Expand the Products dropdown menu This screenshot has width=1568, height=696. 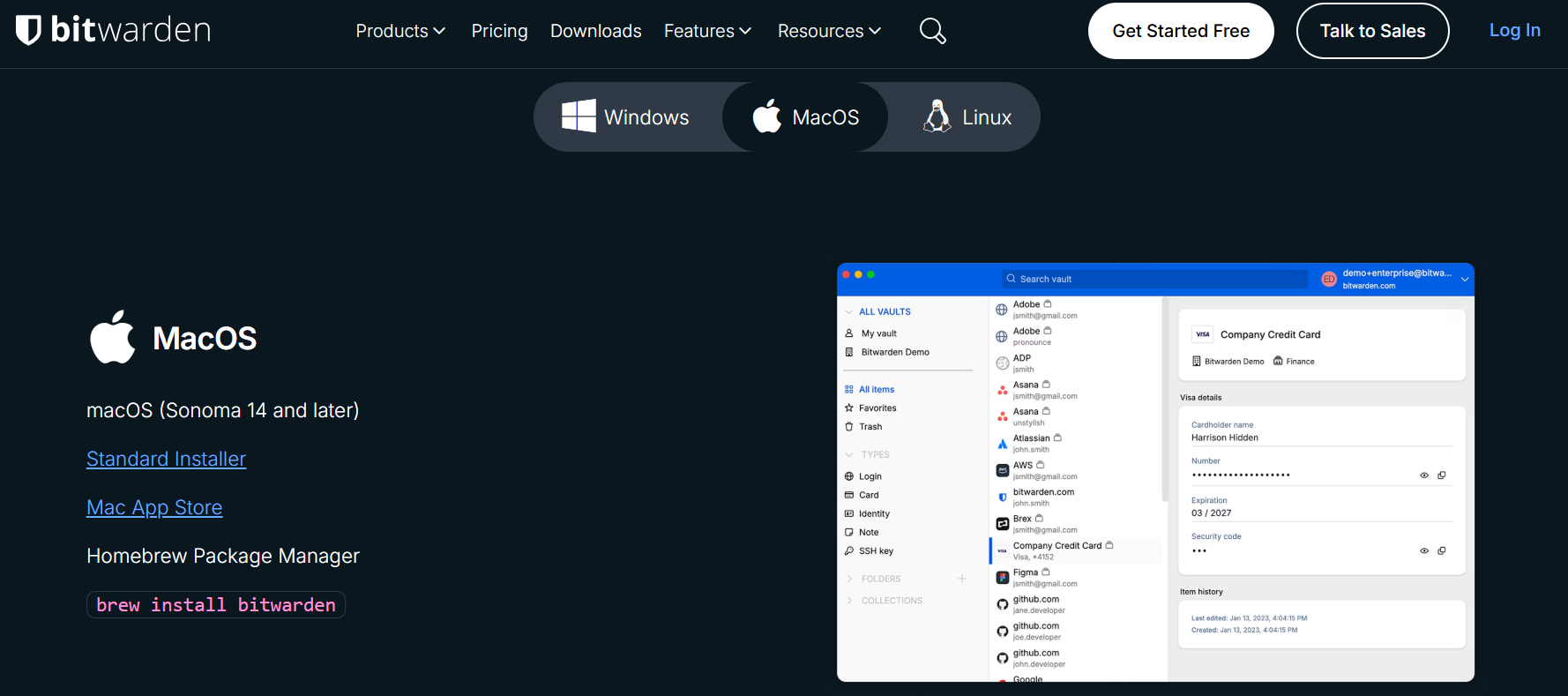(x=400, y=31)
